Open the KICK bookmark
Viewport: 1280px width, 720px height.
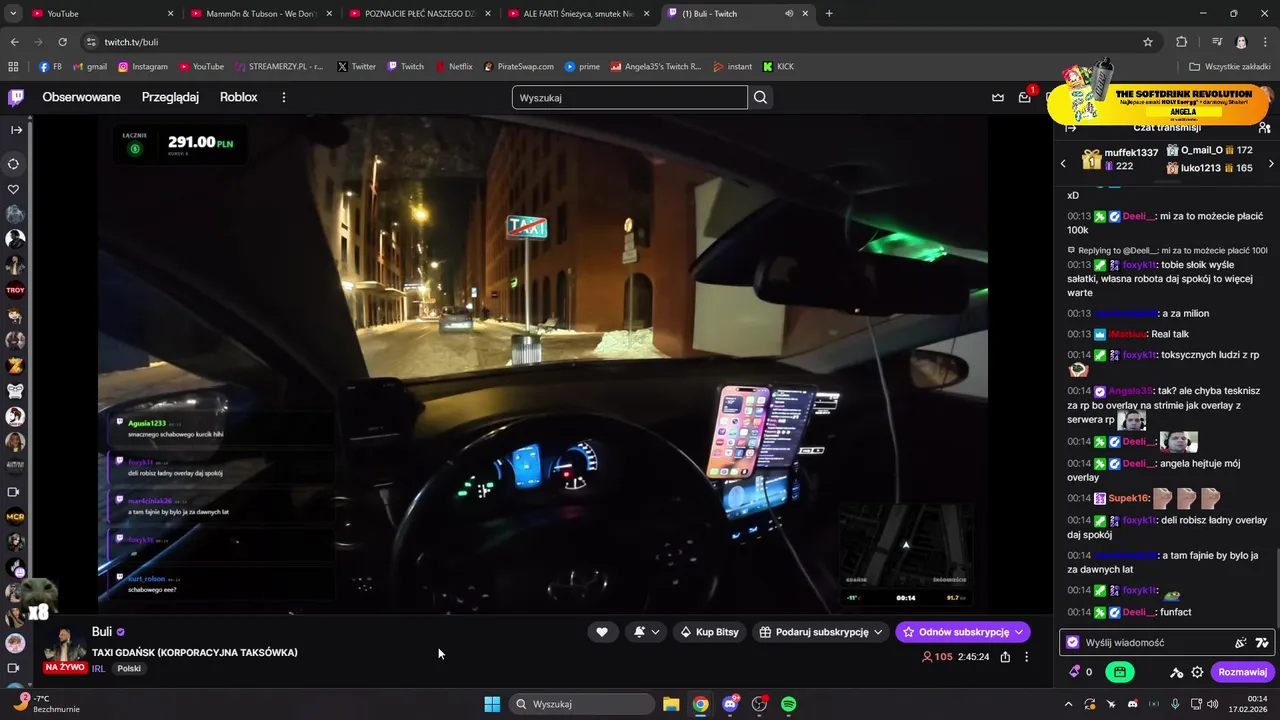click(778, 67)
